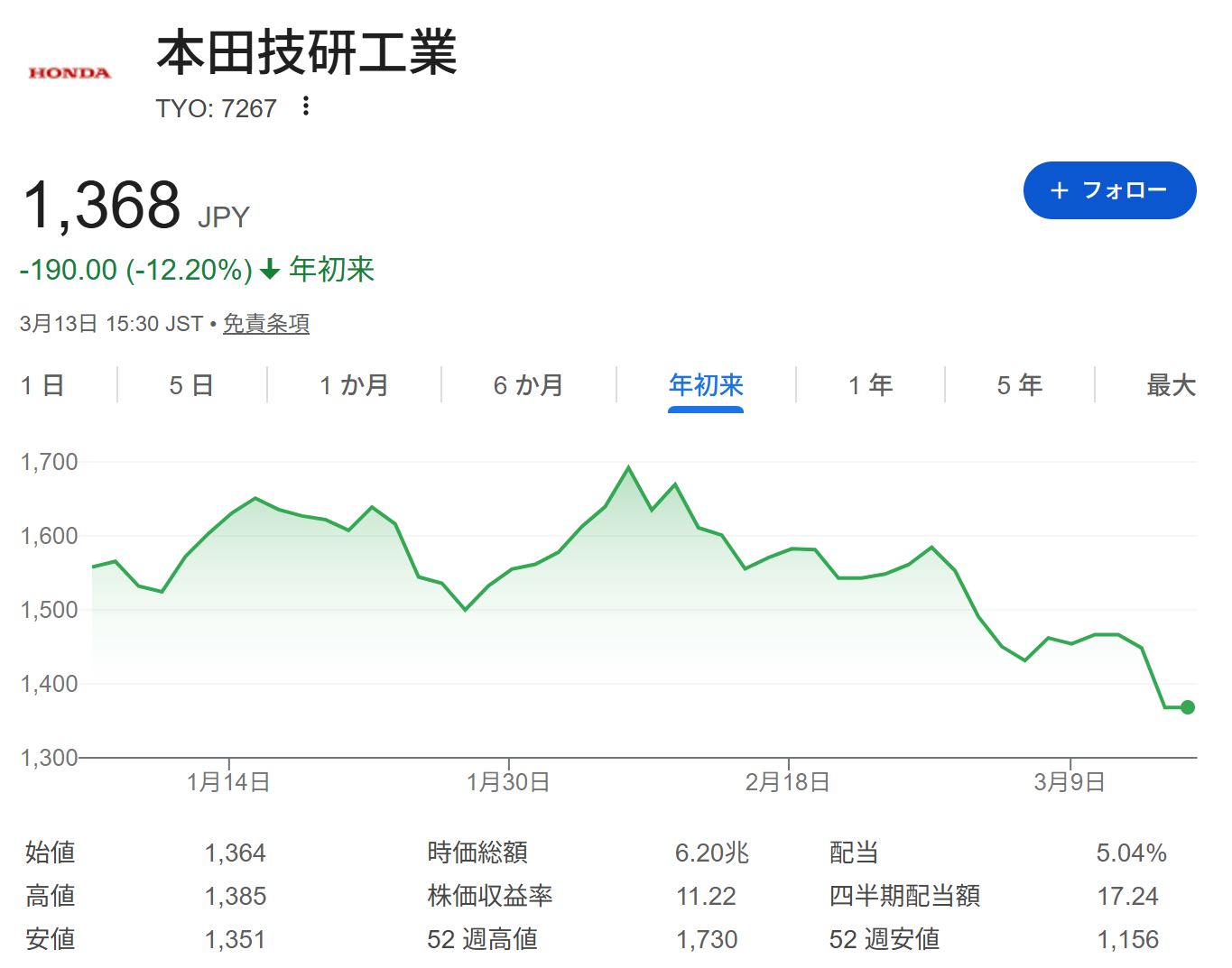Image resolution: width=1232 pixels, height=968 pixels.
Task: Switch to the 5 日 range tab
Action: (191, 386)
